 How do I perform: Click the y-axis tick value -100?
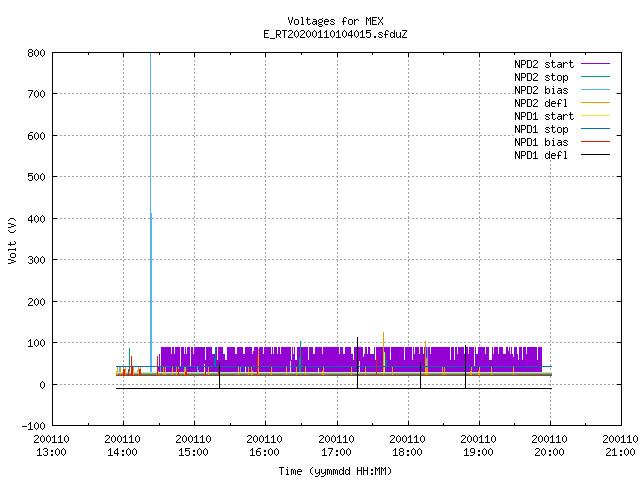coord(33,426)
